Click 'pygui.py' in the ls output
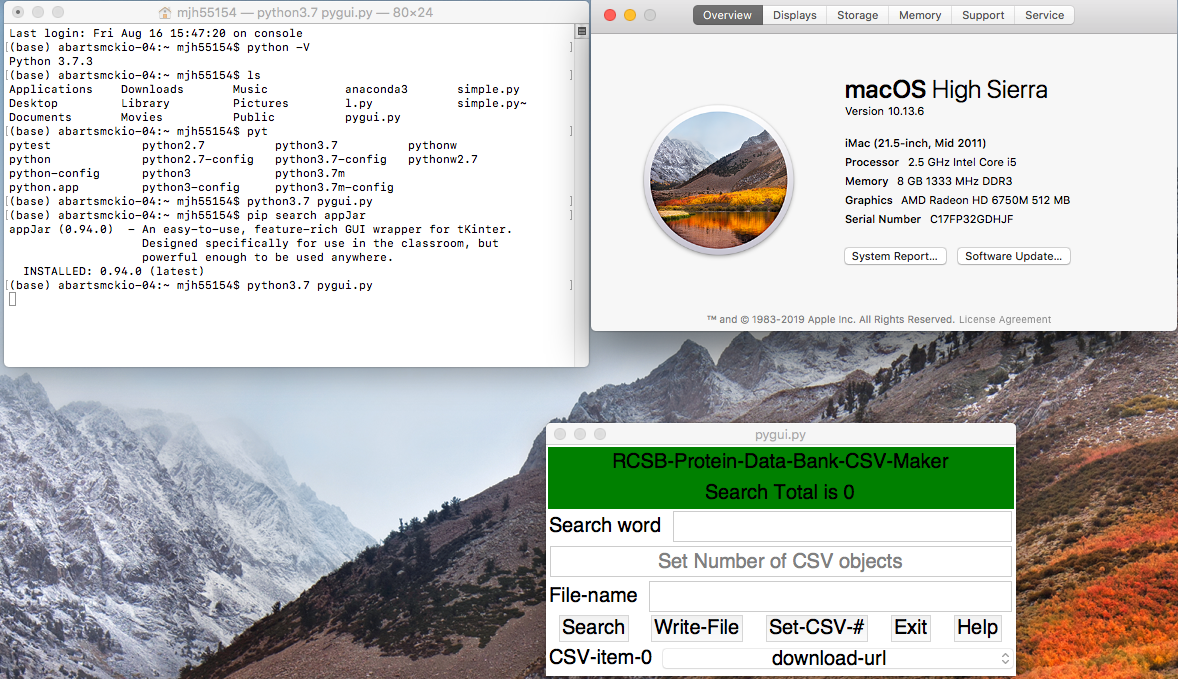 (373, 118)
